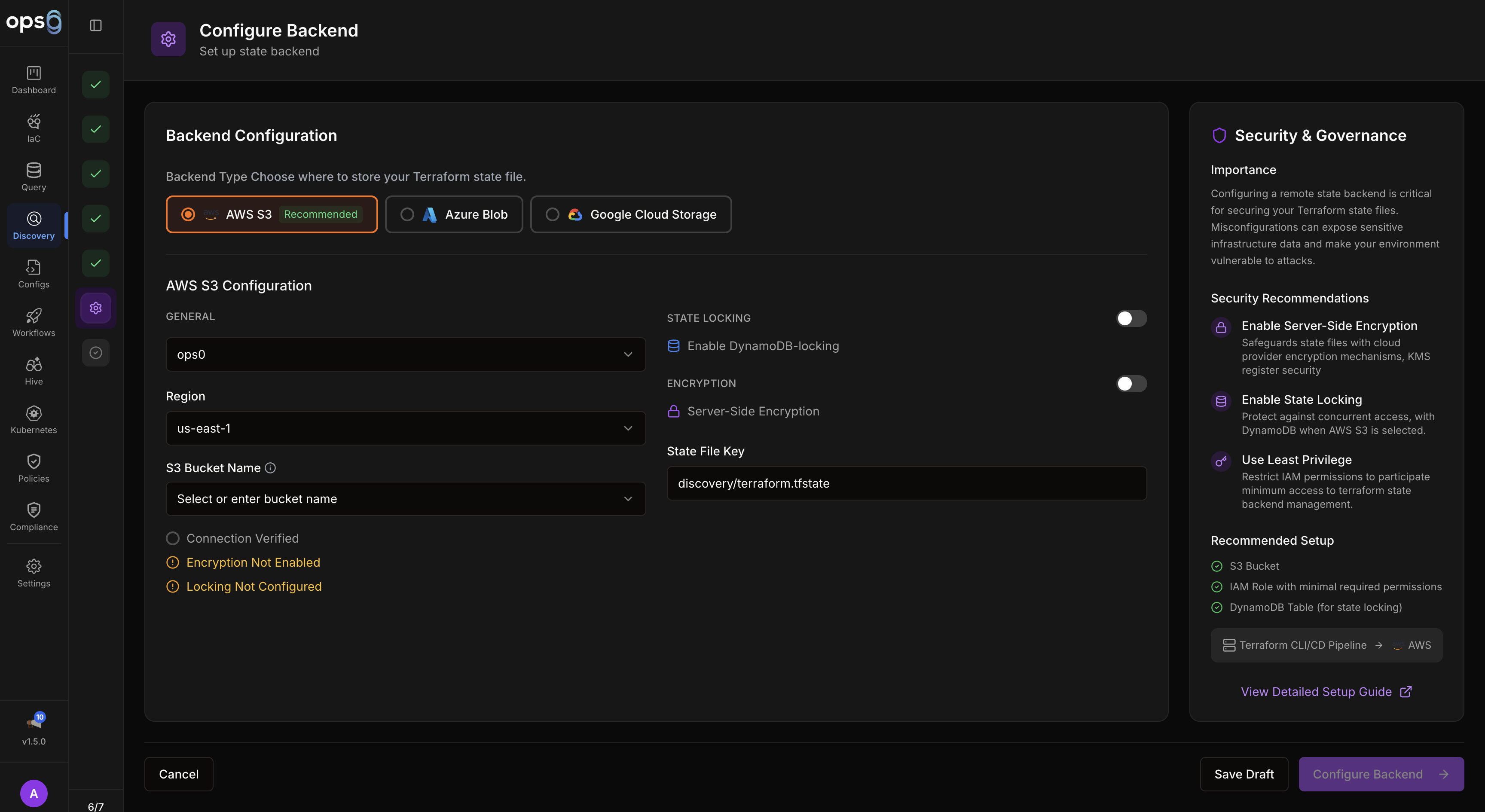This screenshot has height=812, width=1485.
Task: Choose Google Cloud Storage backend
Action: point(631,214)
